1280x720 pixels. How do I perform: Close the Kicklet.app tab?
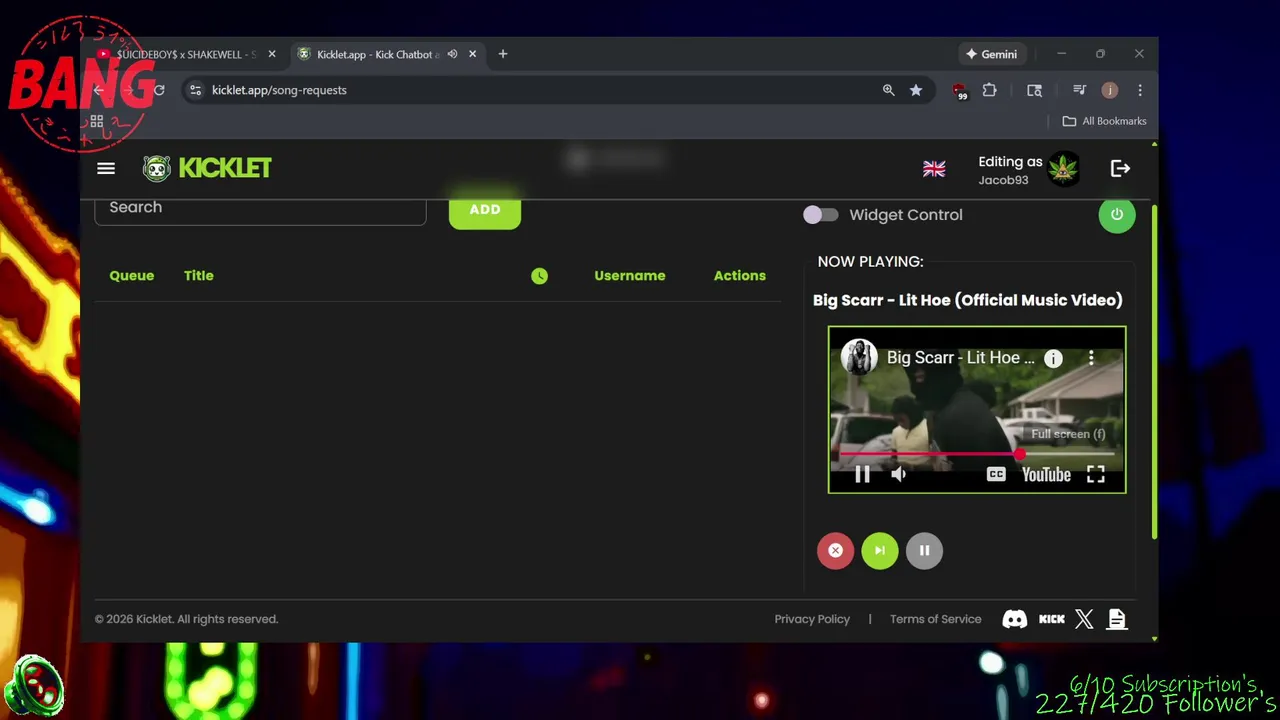[473, 54]
